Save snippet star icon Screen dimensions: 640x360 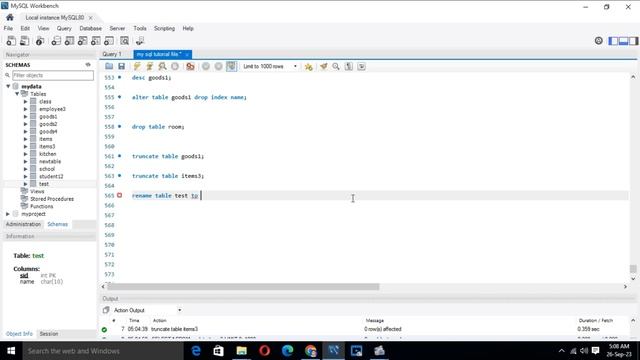pyautogui.click(x=309, y=67)
